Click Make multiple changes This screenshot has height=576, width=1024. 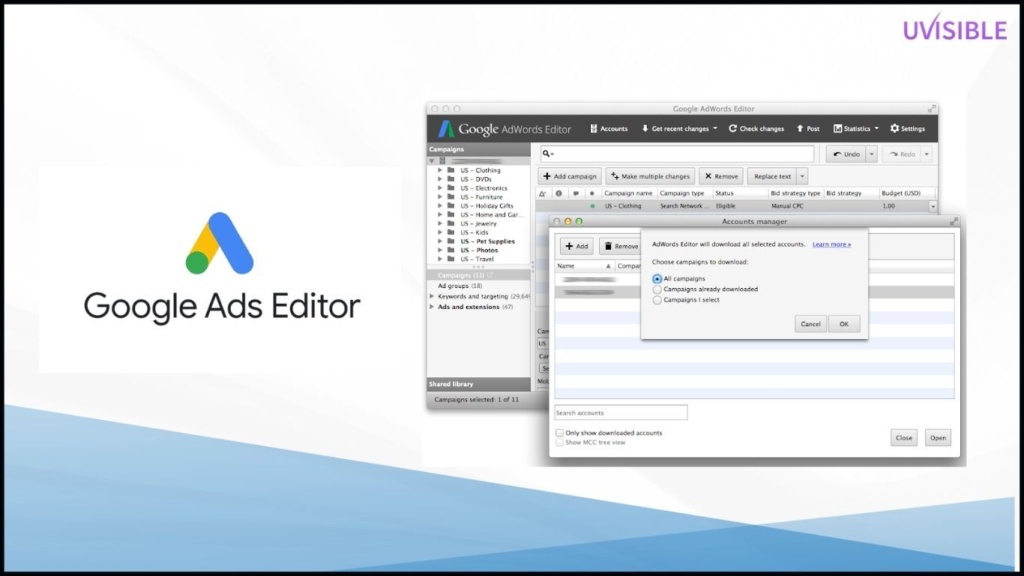click(x=650, y=176)
